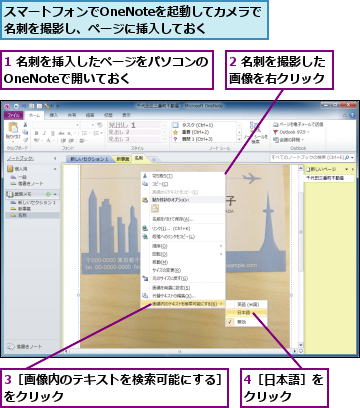This screenshot has width=360, height=408.
Task: Click the Undo icon in quick access toolbar
Action: (24, 106)
